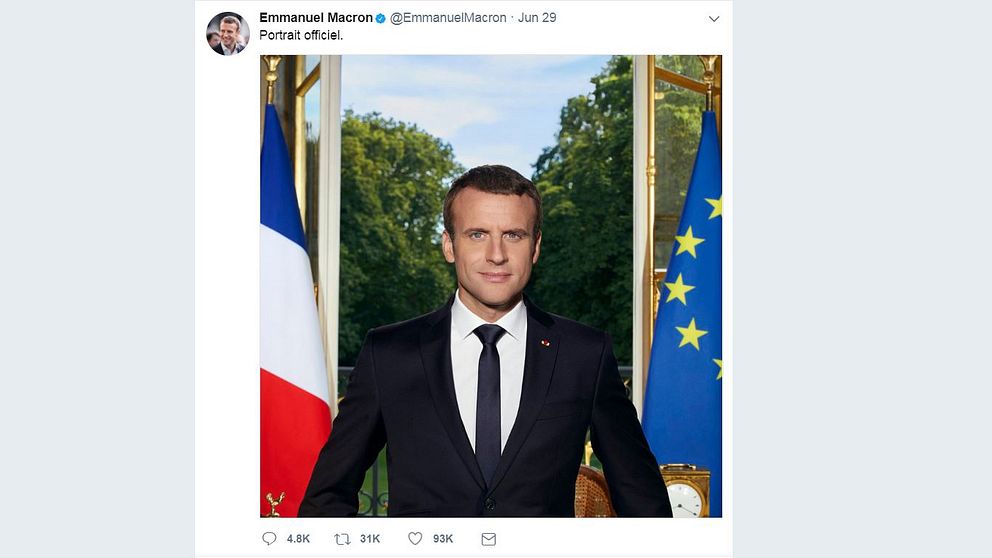992x558 pixels.
Task: Click the 31K retweets count
Action: (370, 539)
